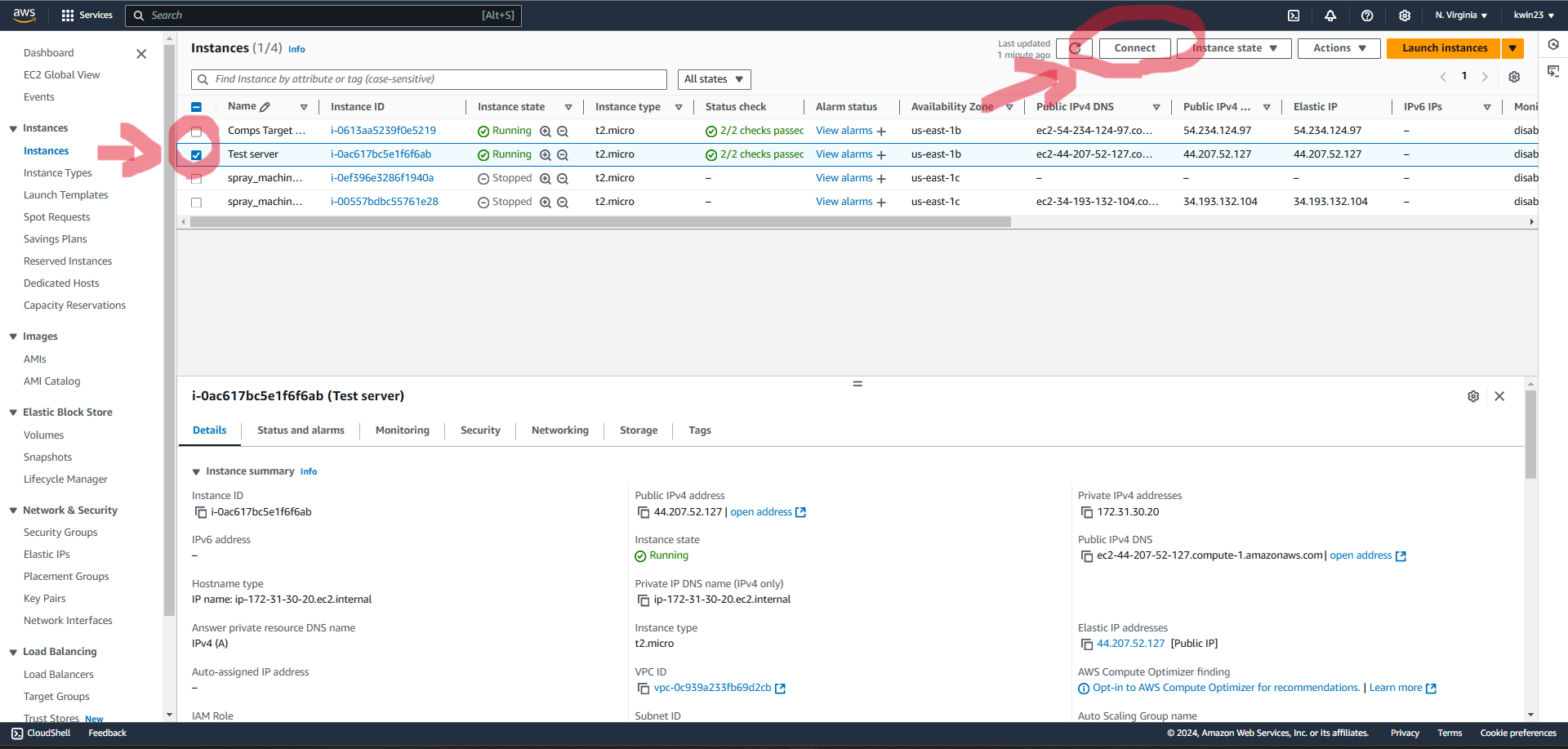Copy the Elastic IP address

pyautogui.click(x=1086, y=644)
